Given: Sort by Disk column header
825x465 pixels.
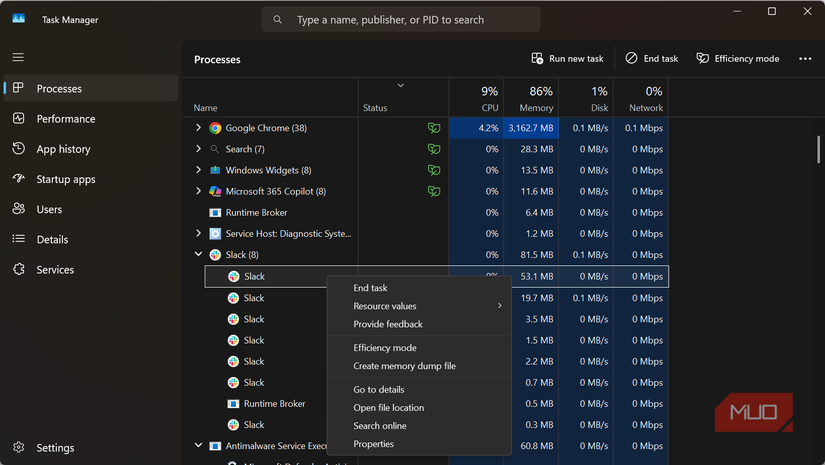Looking at the screenshot, I should click(586, 98).
